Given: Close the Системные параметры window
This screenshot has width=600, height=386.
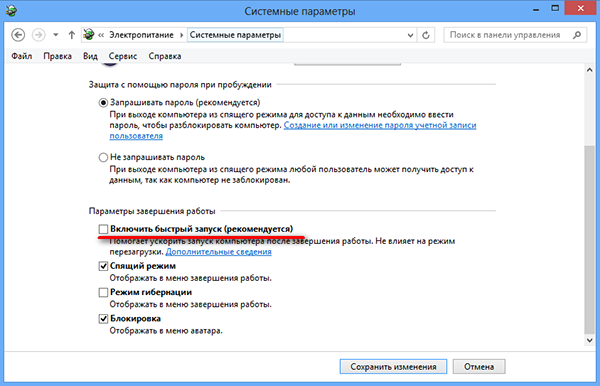Looking at the screenshot, I should pyautogui.click(x=580, y=8).
